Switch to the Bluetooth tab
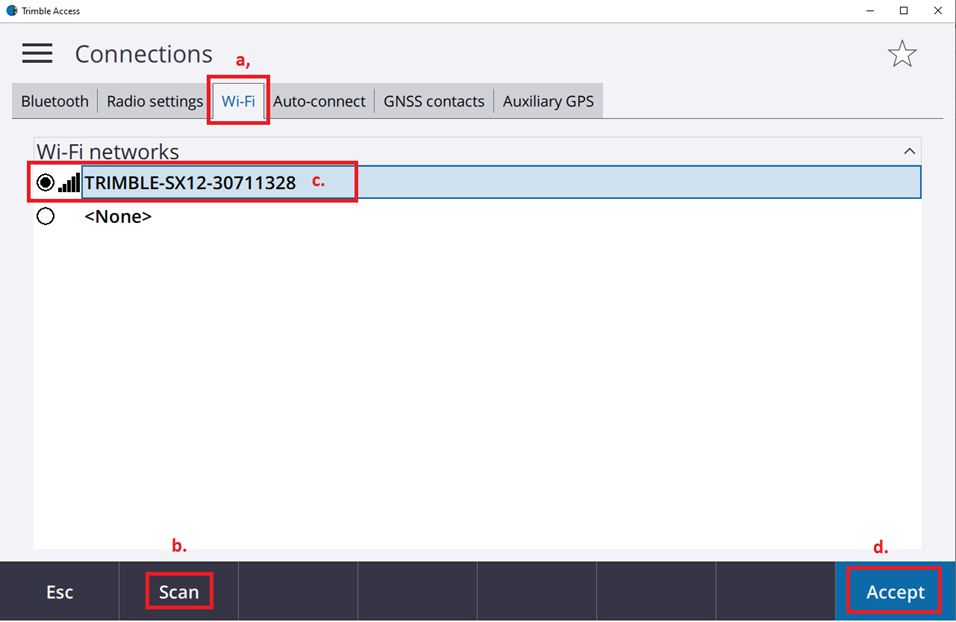Image resolution: width=956 pixels, height=622 pixels. [x=55, y=101]
